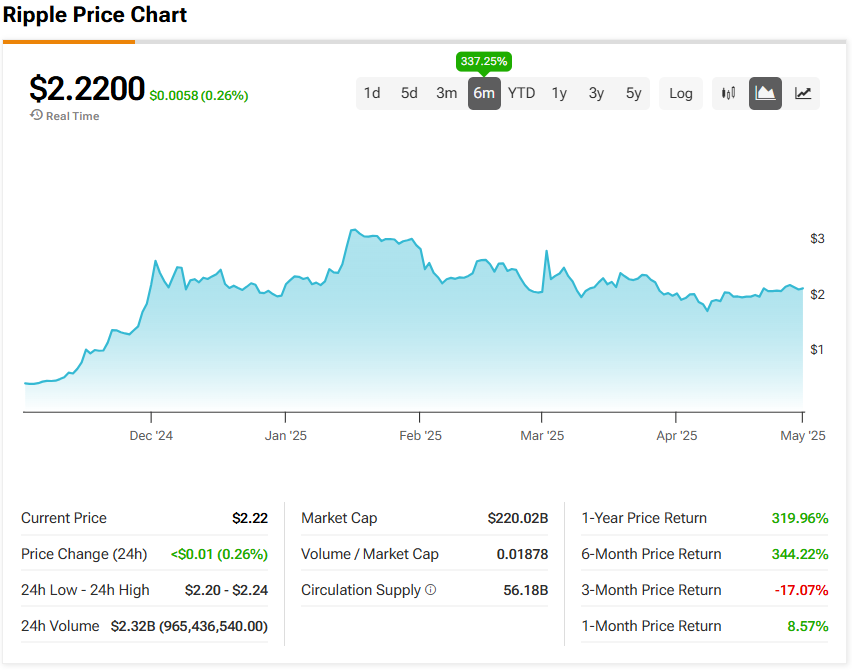Screen dimensions: 852x670
Task: Click the Current Price label
Action: (64, 518)
